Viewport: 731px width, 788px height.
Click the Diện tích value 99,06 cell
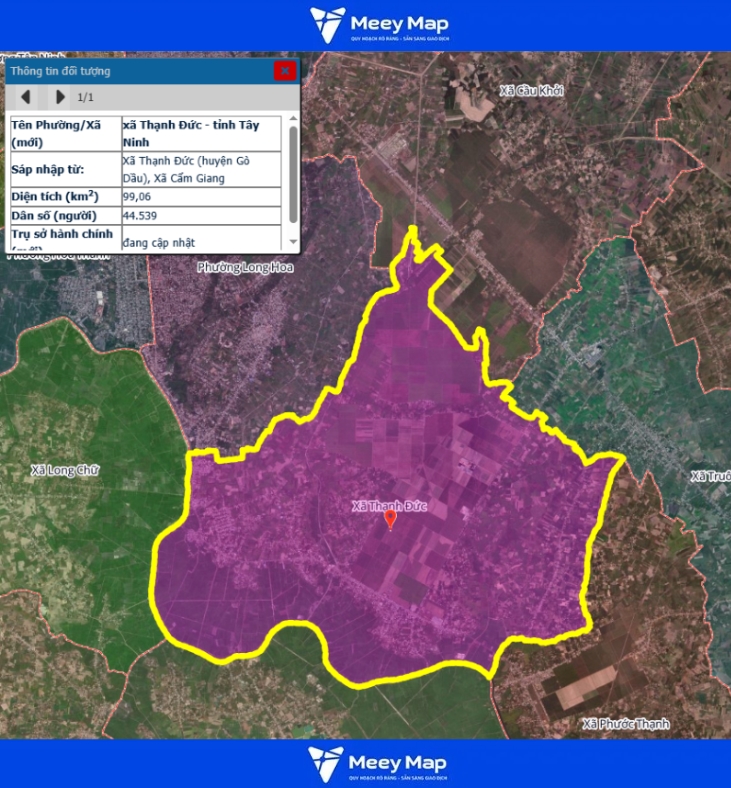200,196
